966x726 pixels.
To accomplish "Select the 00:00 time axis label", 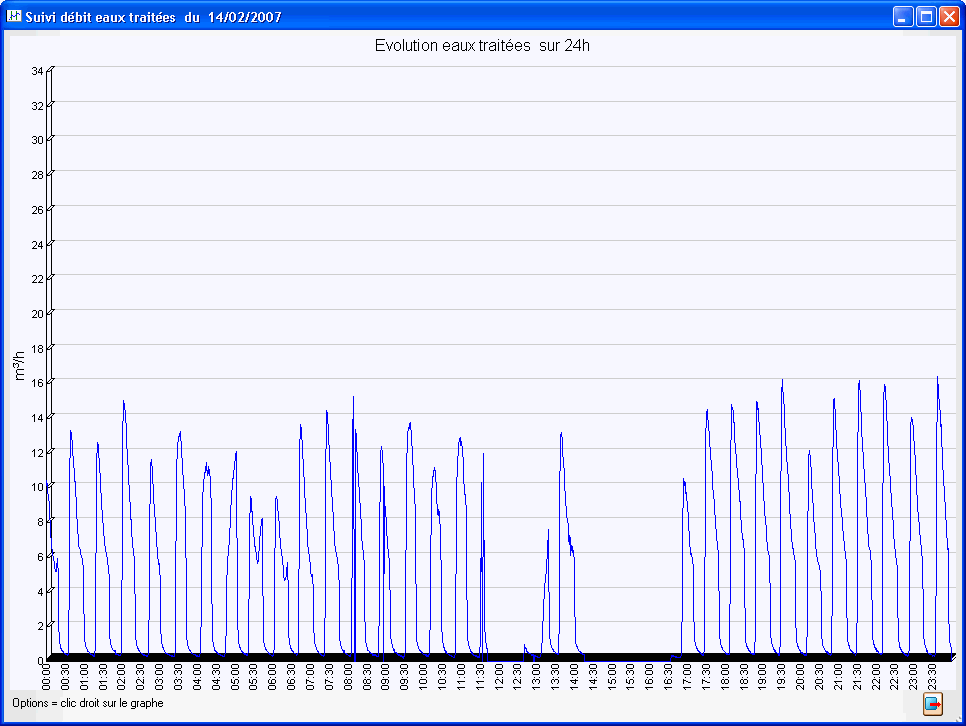I will pos(47,678).
